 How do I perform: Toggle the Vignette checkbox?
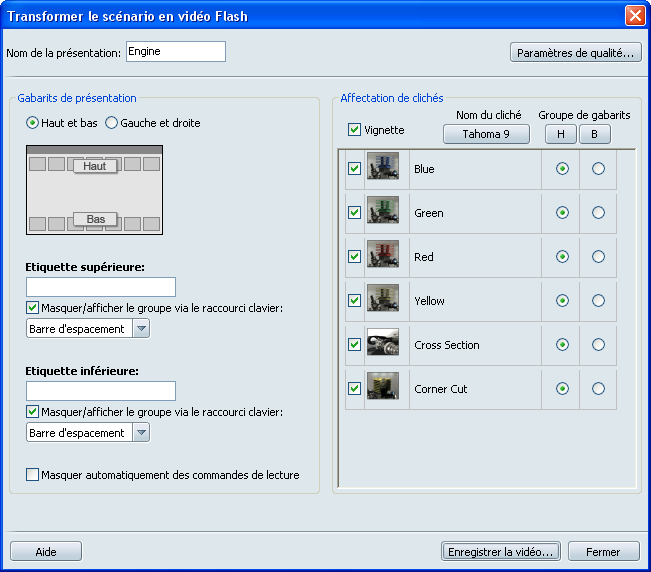click(354, 130)
